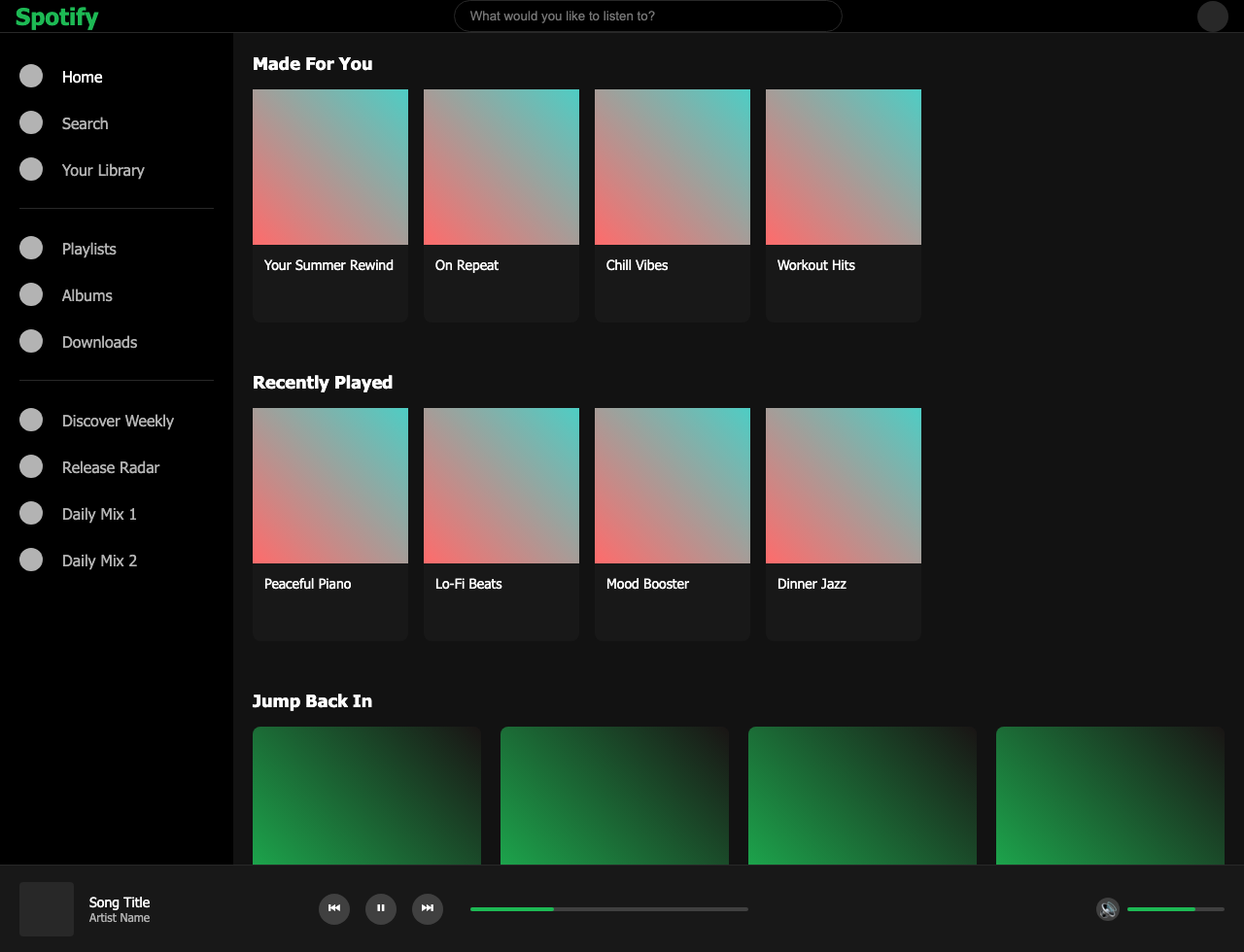Click the volume slider

click(x=1175, y=909)
